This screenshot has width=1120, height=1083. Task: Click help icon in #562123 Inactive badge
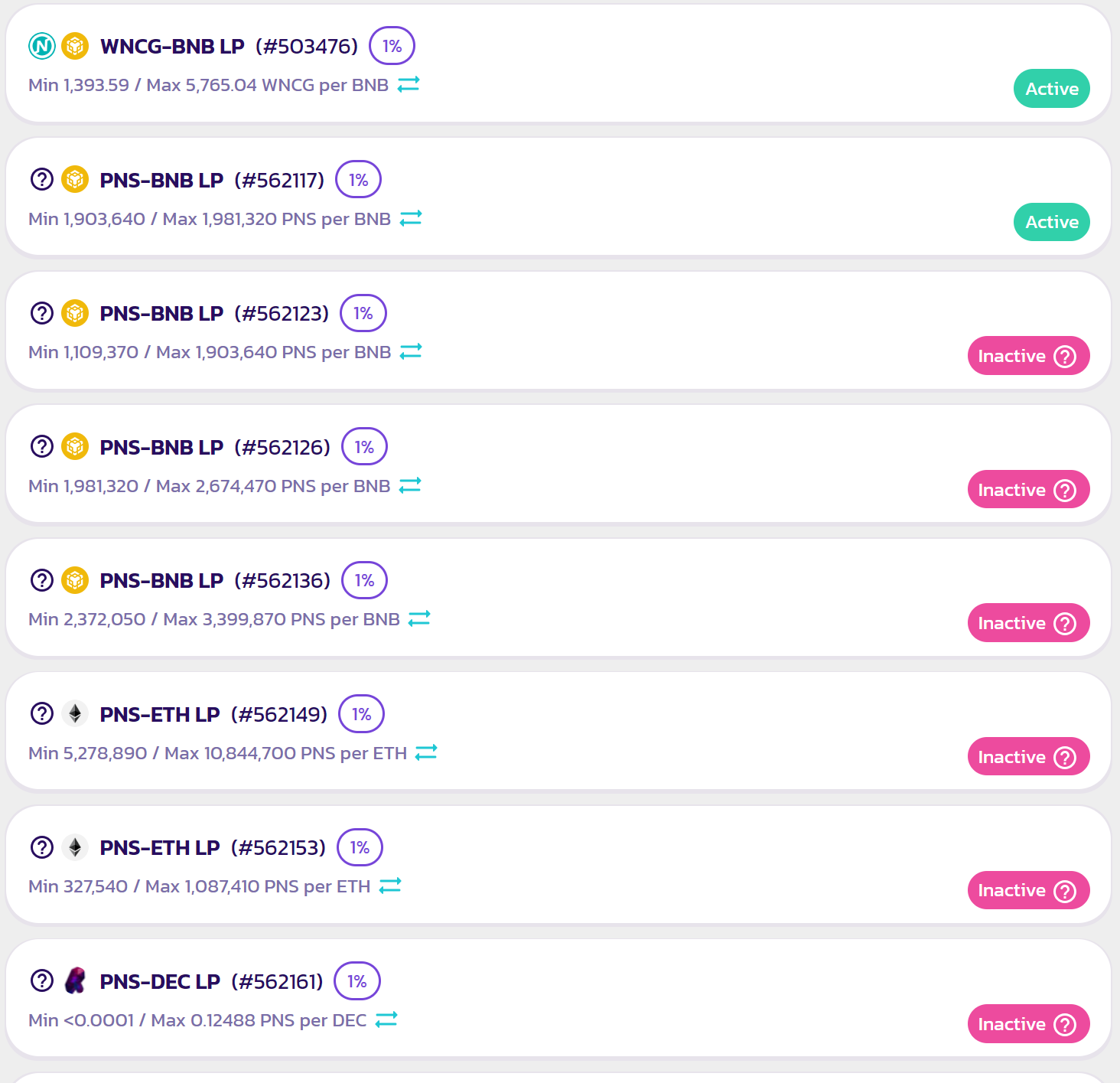[1065, 357]
